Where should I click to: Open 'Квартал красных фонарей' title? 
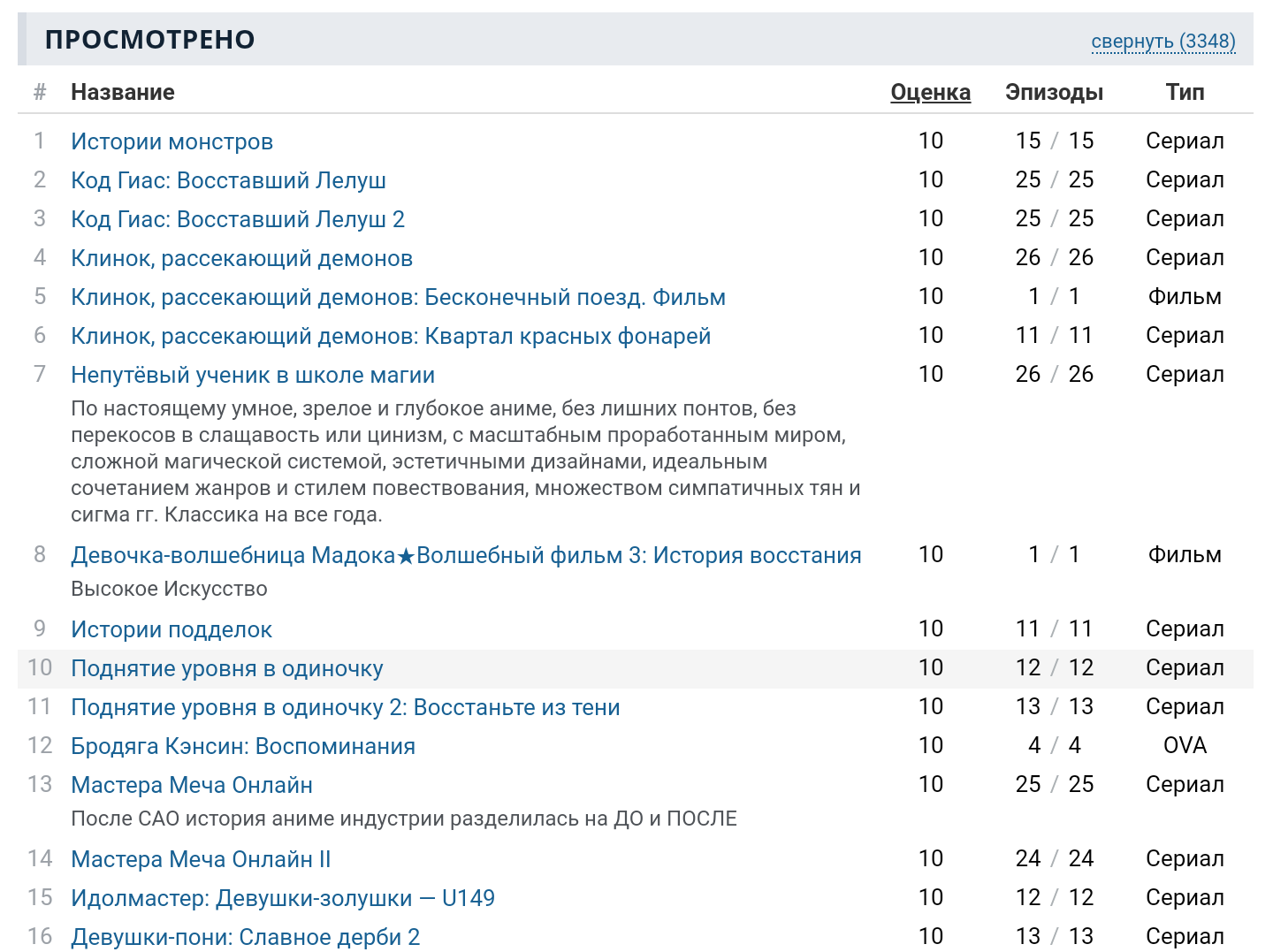391,336
